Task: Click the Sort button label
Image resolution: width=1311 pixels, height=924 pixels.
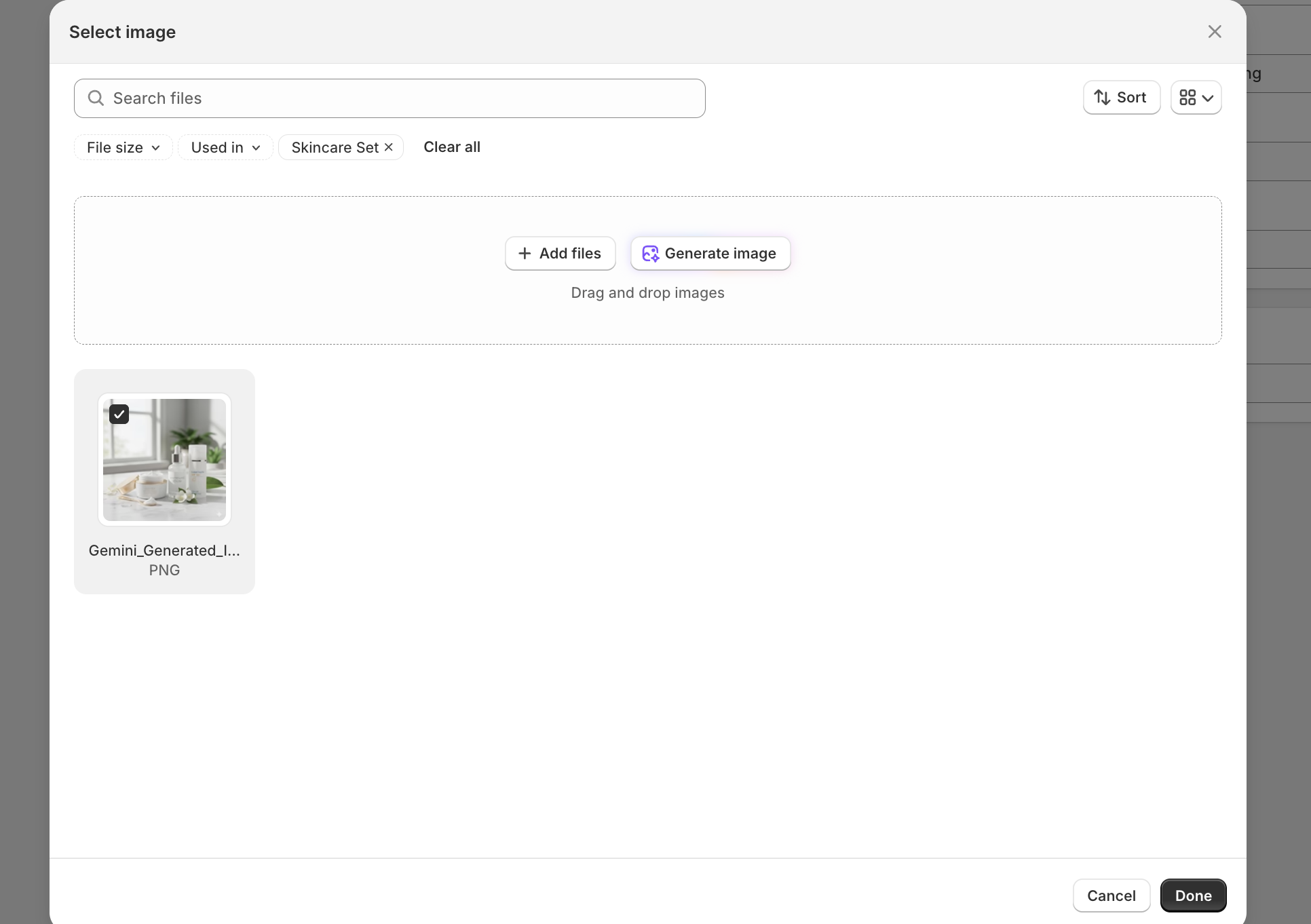Action: 1131,98
